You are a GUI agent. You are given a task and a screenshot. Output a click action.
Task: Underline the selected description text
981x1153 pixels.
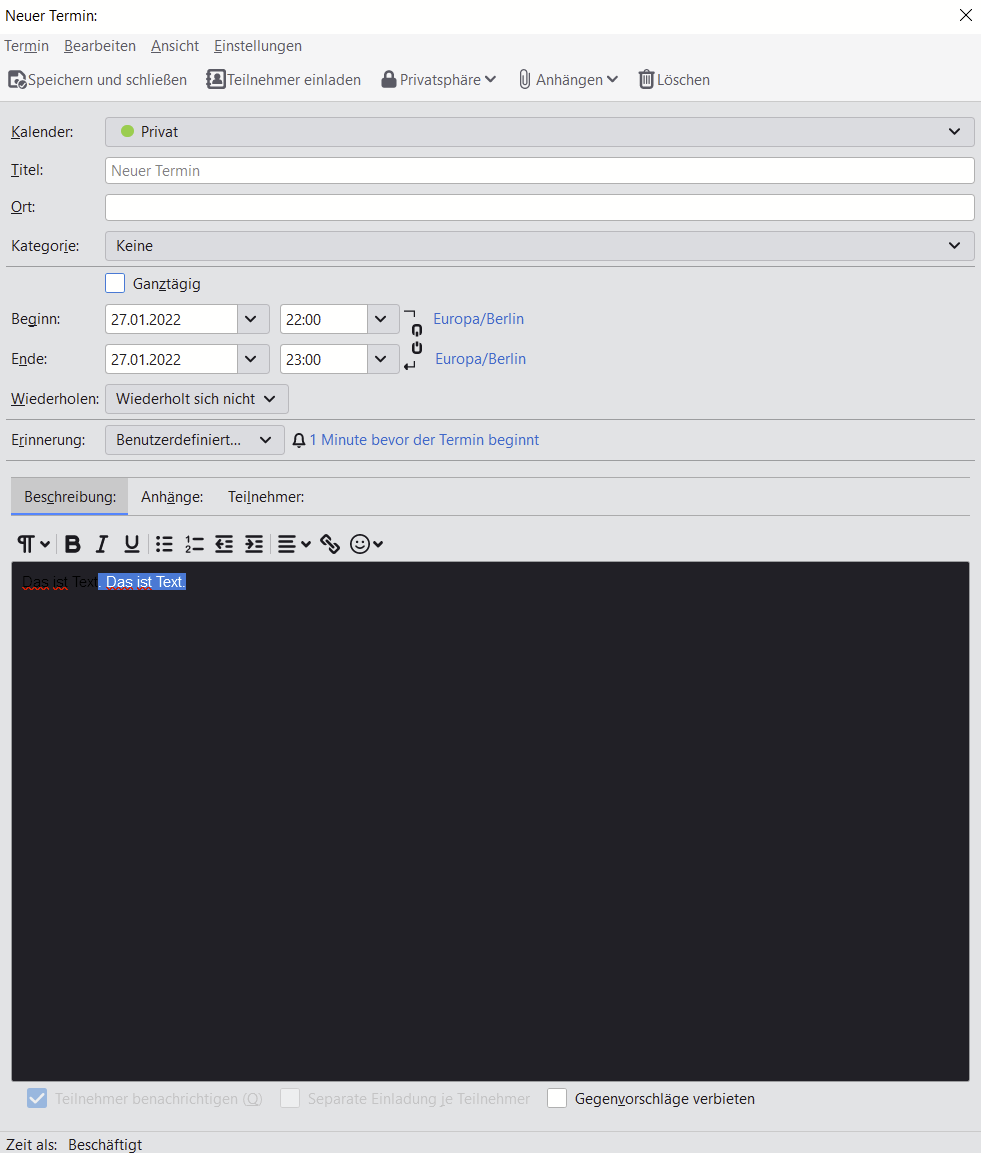coord(132,544)
